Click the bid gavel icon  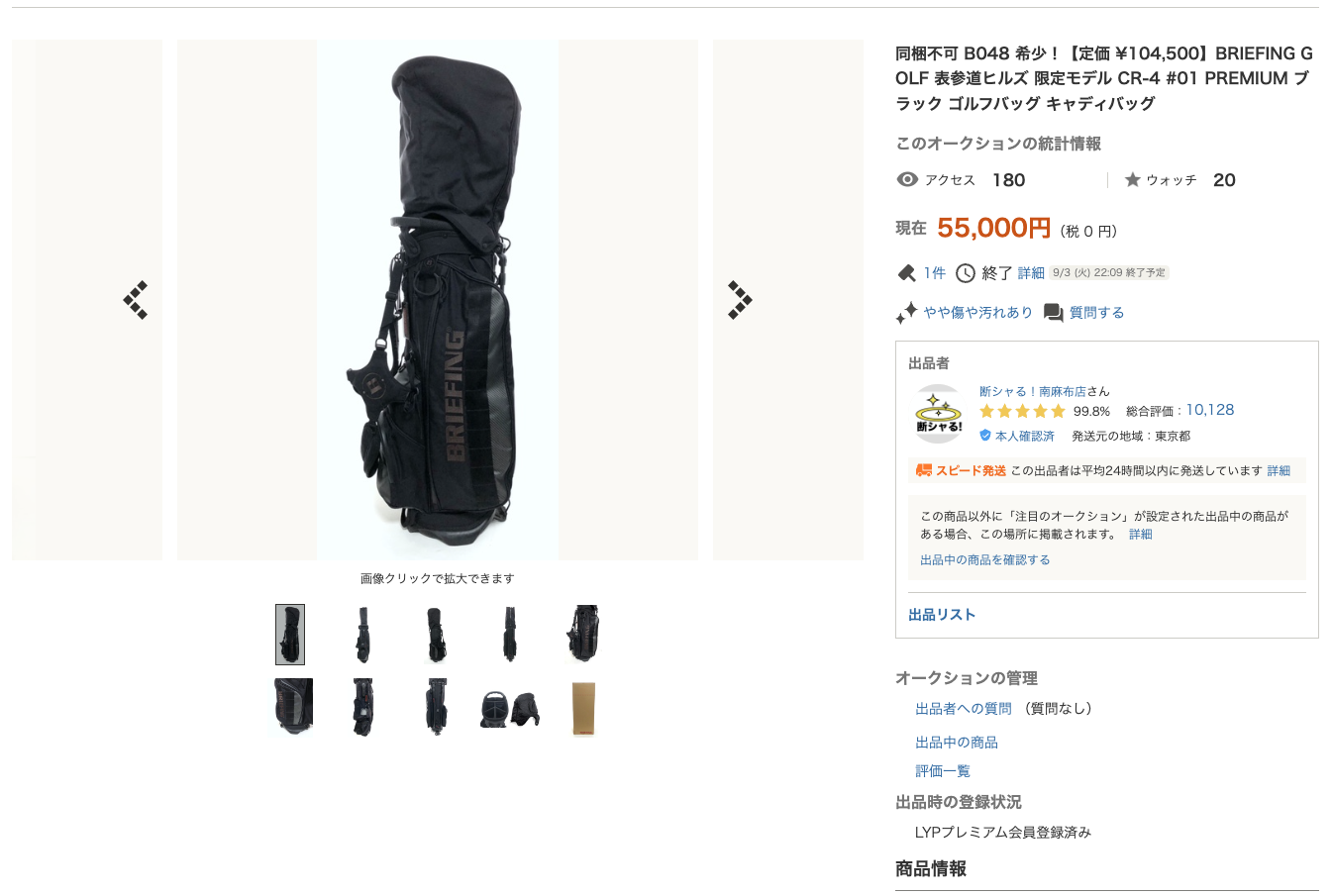pos(906,273)
